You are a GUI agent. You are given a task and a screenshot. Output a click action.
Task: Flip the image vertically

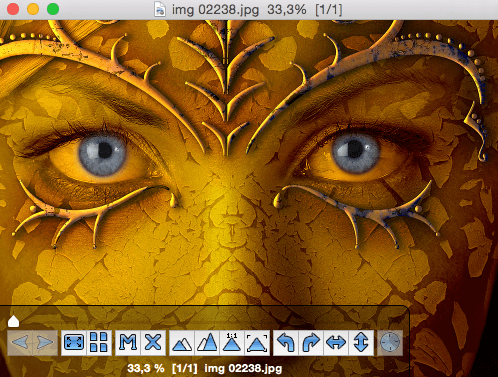pyautogui.click(x=361, y=342)
